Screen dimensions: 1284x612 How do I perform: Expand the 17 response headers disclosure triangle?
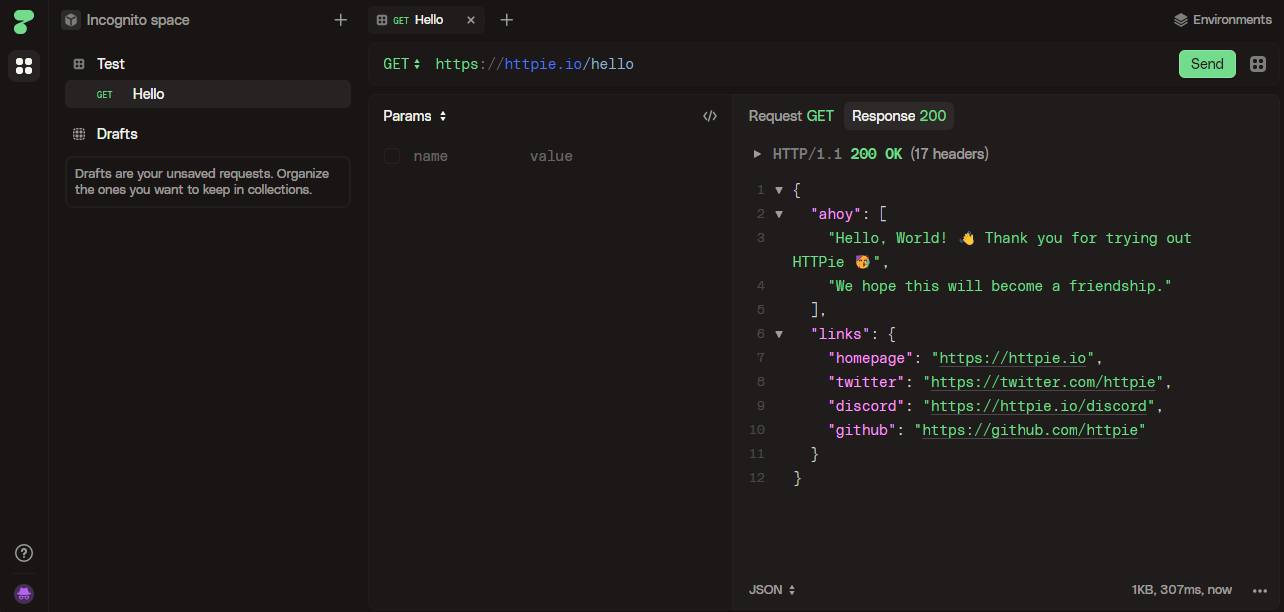(x=758, y=153)
